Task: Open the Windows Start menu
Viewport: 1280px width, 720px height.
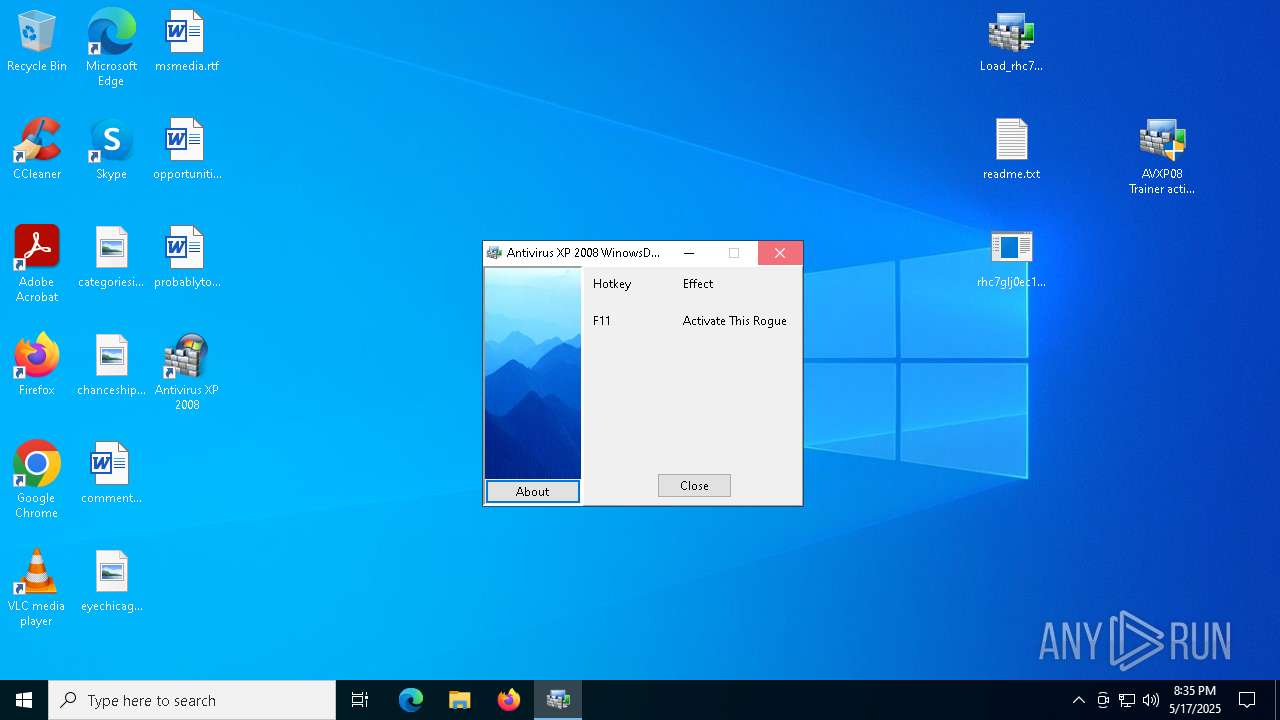Action: click(24, 700)
